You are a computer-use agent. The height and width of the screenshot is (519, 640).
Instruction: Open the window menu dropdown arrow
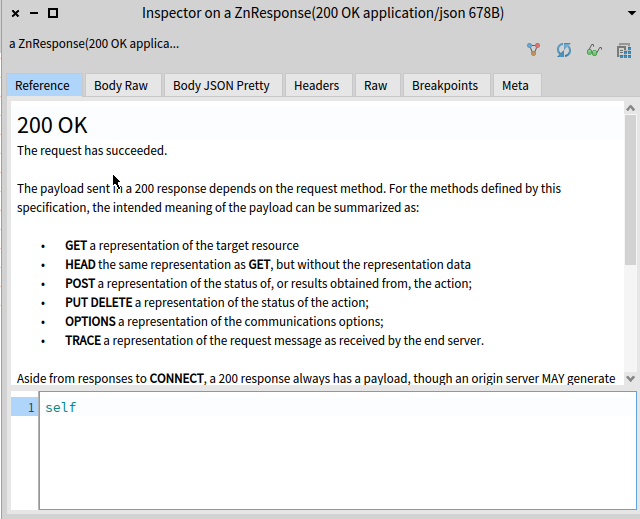point(631,13)
